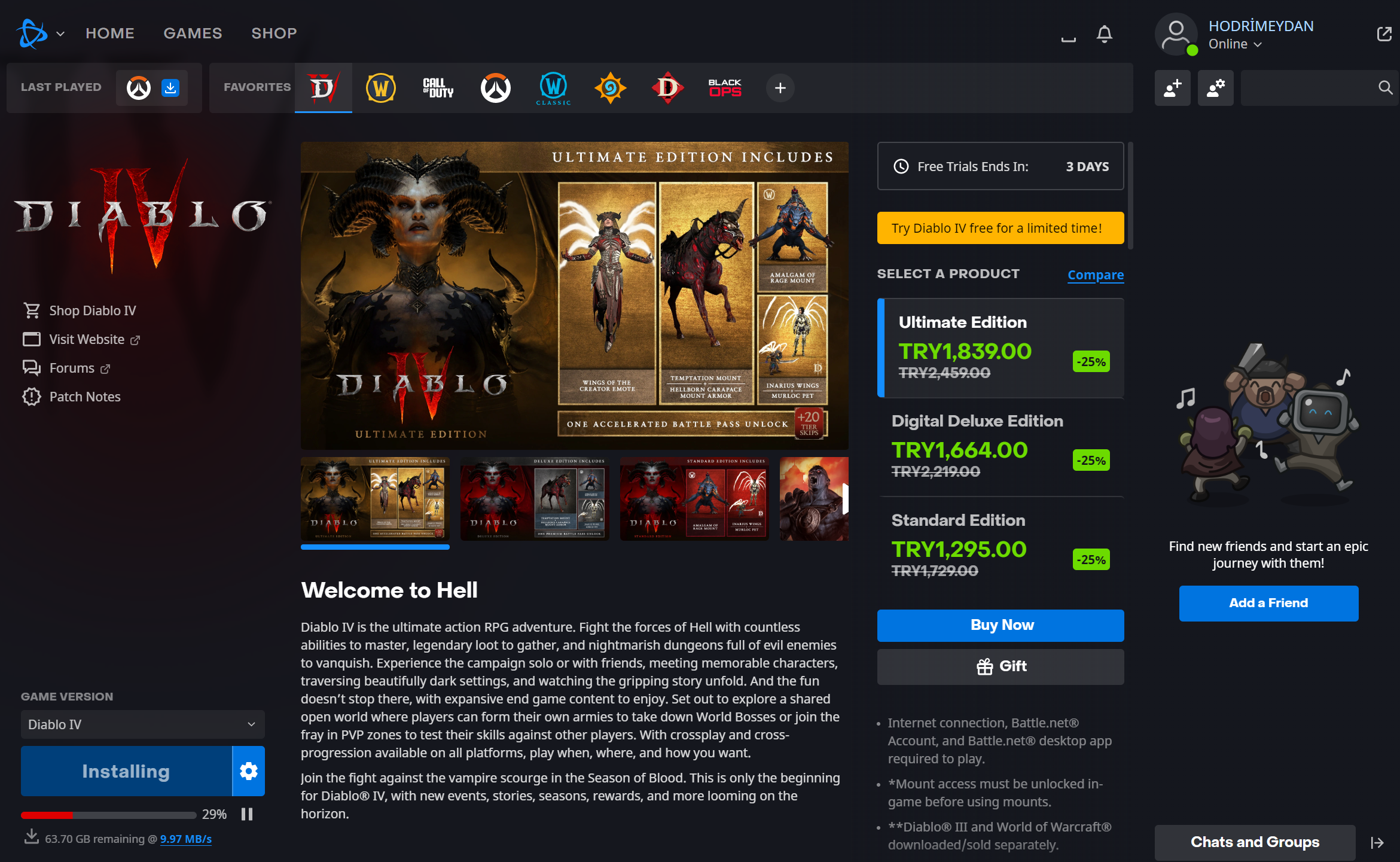
Task: Expand the Online status dropdown
Action: (x=1235, y=44)
